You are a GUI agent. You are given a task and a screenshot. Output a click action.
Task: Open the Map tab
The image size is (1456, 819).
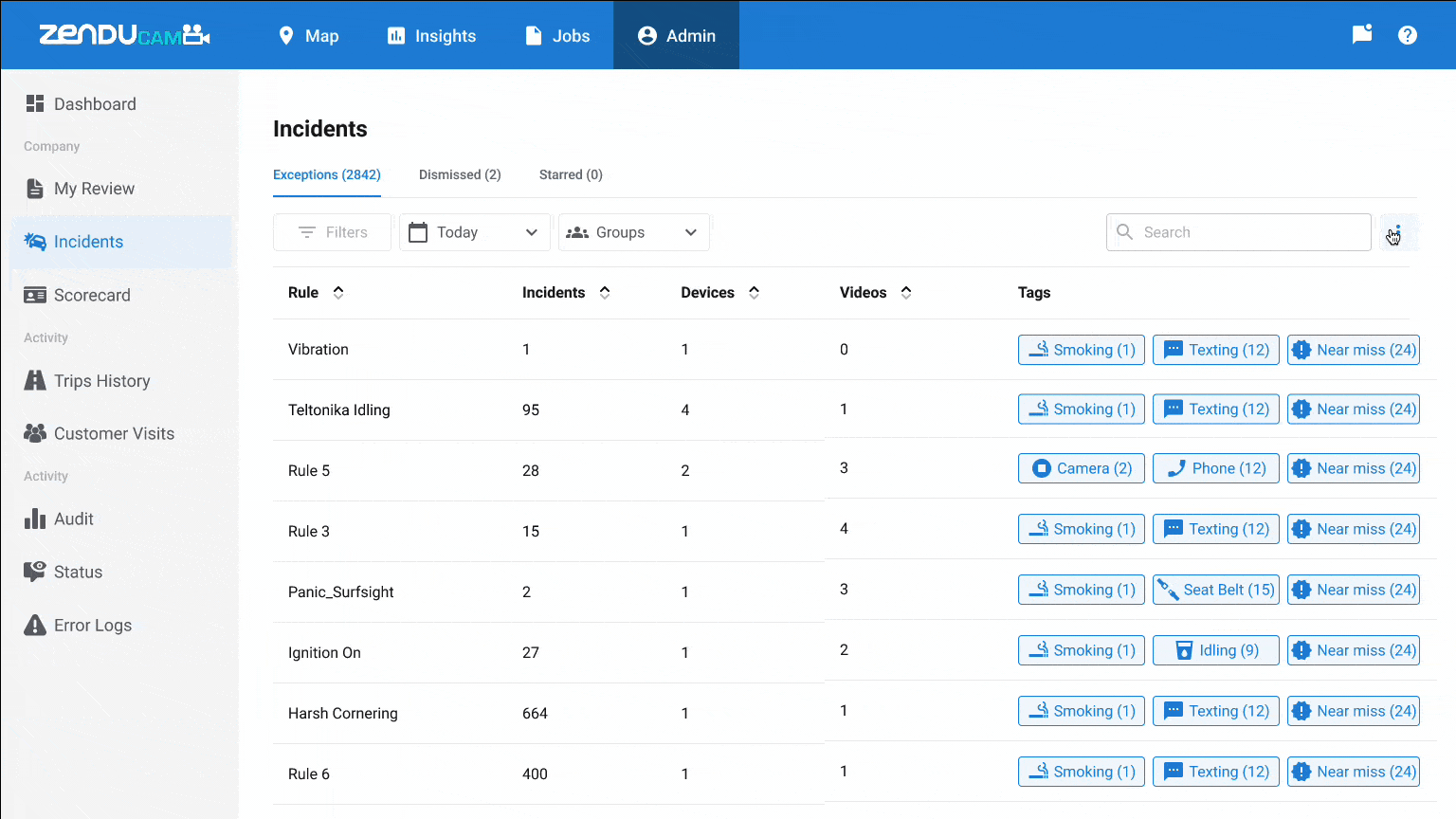coord(308,35)
